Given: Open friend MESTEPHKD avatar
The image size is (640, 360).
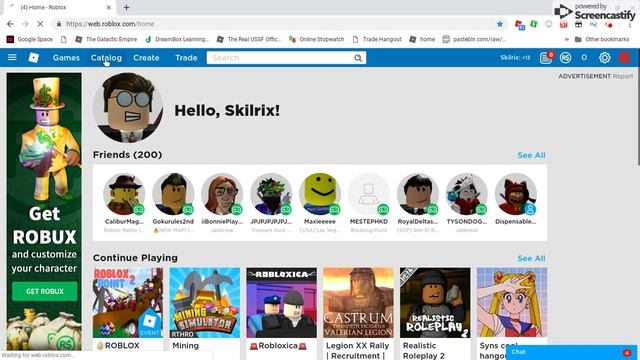Looking at the screenshot, I should tap(369, 194).
